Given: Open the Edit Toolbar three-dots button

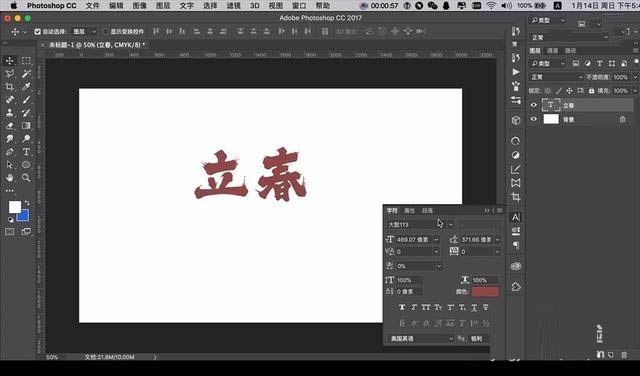Looking at the screenshot, I should click(10, 191).
